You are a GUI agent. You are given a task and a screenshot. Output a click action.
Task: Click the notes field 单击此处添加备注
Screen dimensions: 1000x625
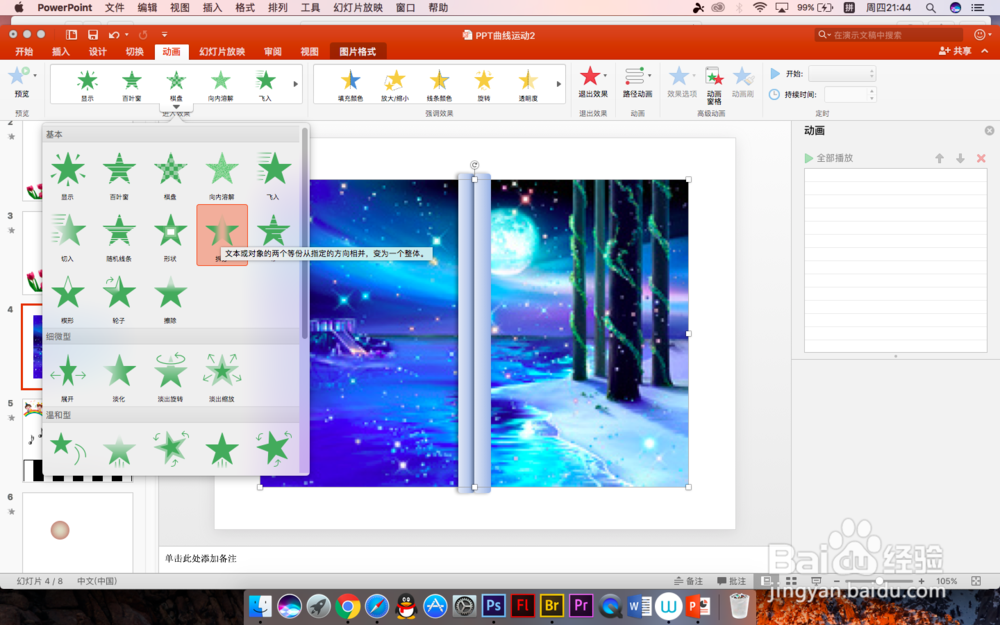pos(200,558)
